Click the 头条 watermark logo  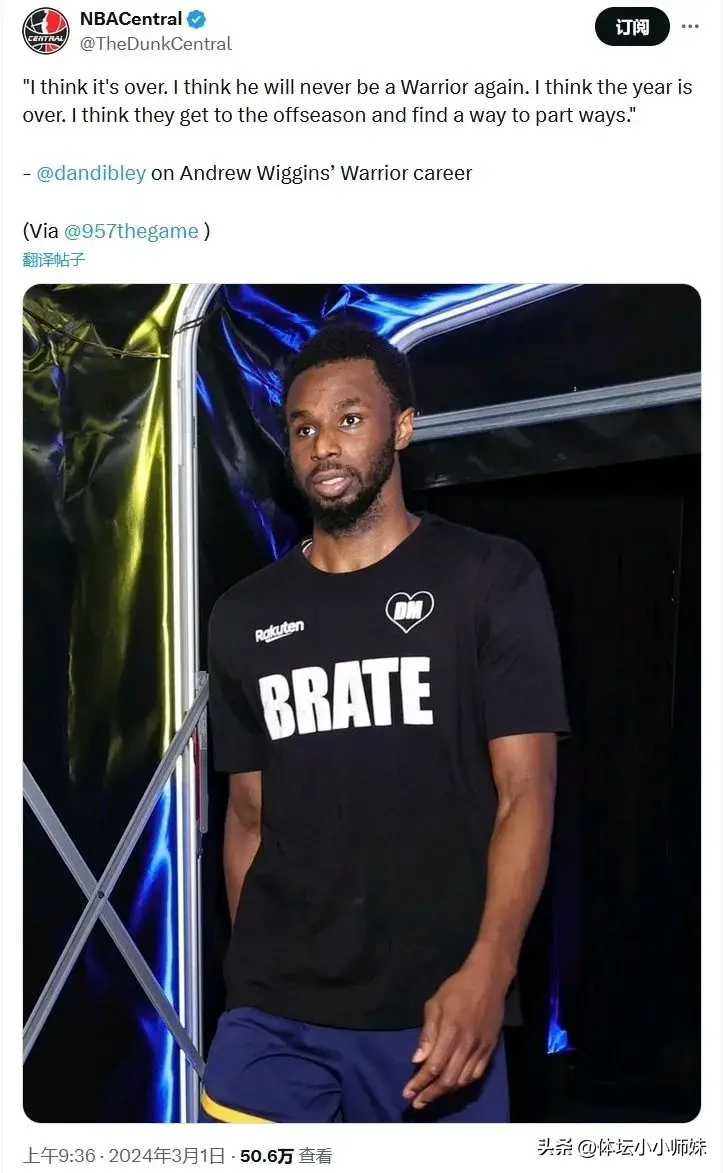[x=556, y=1147]
